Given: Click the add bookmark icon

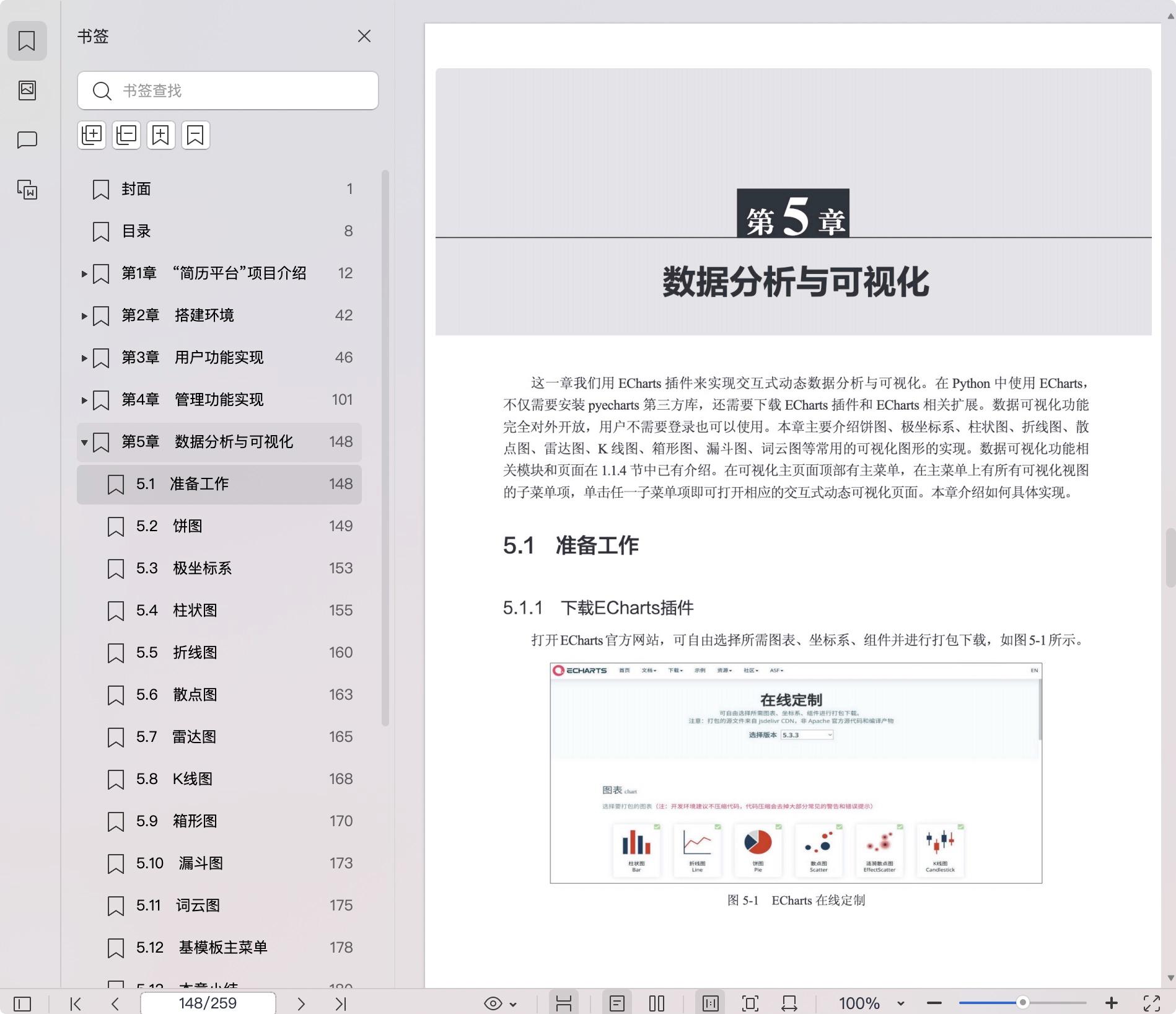Looking at the screenshot, I should (160, 135).
